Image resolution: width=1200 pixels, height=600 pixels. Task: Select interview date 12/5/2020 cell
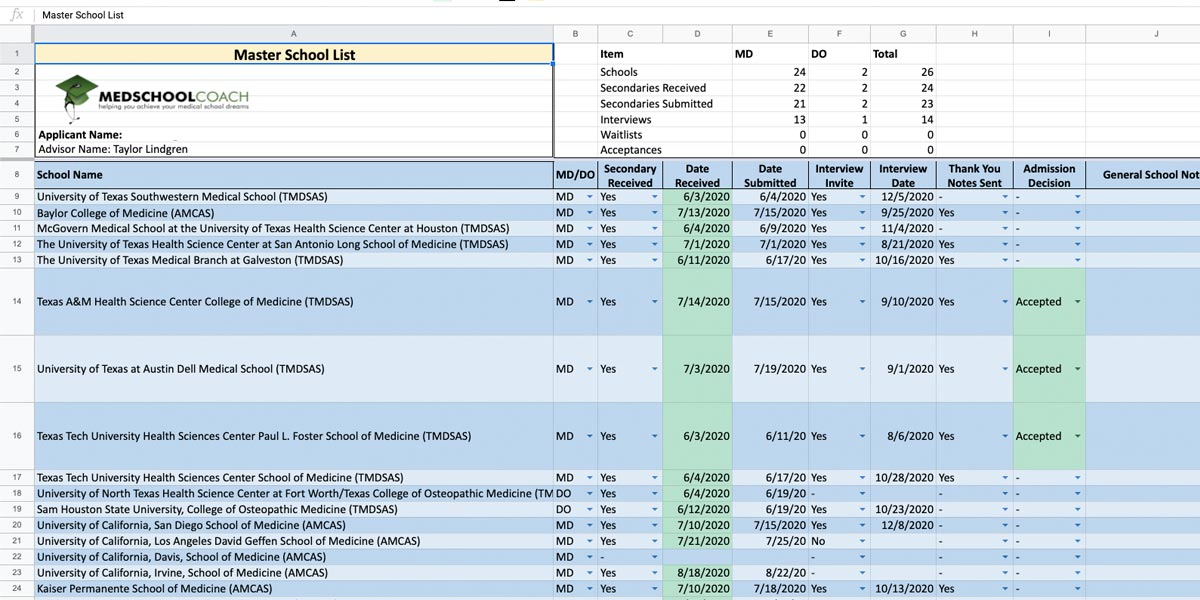click(x=903, y=197)
